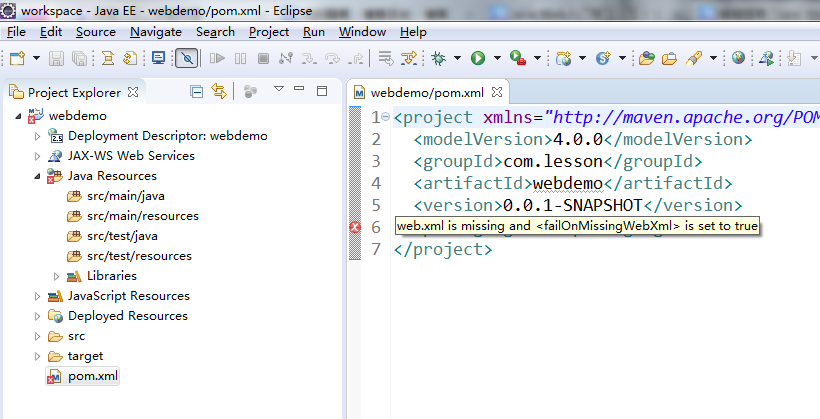Open the File menu

tap(16, 32)
